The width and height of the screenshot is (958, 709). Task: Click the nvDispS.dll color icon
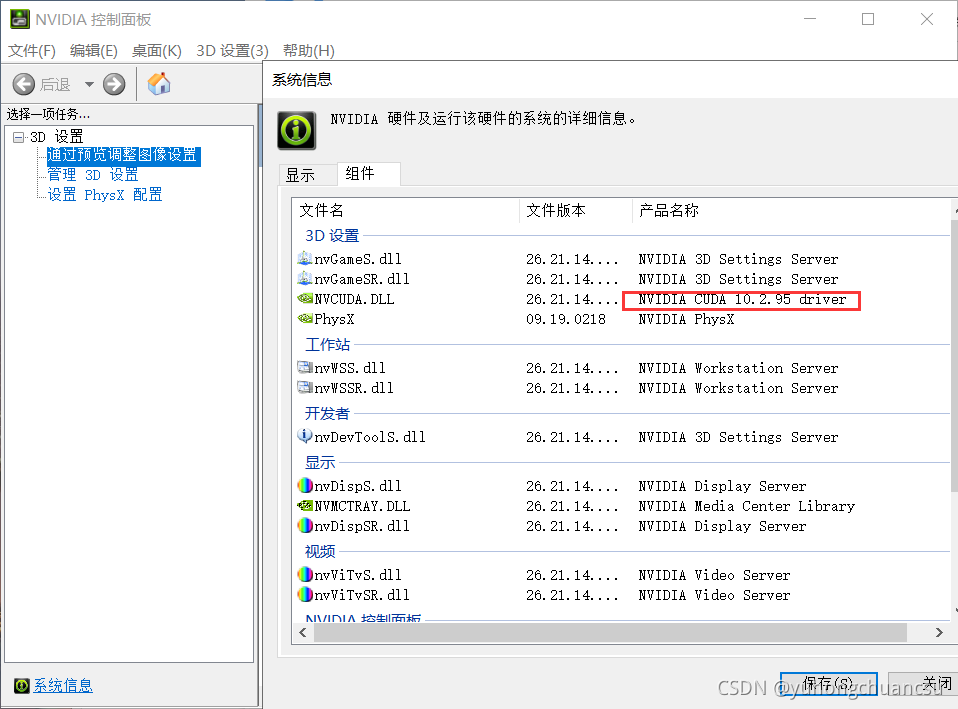[304, 485]
